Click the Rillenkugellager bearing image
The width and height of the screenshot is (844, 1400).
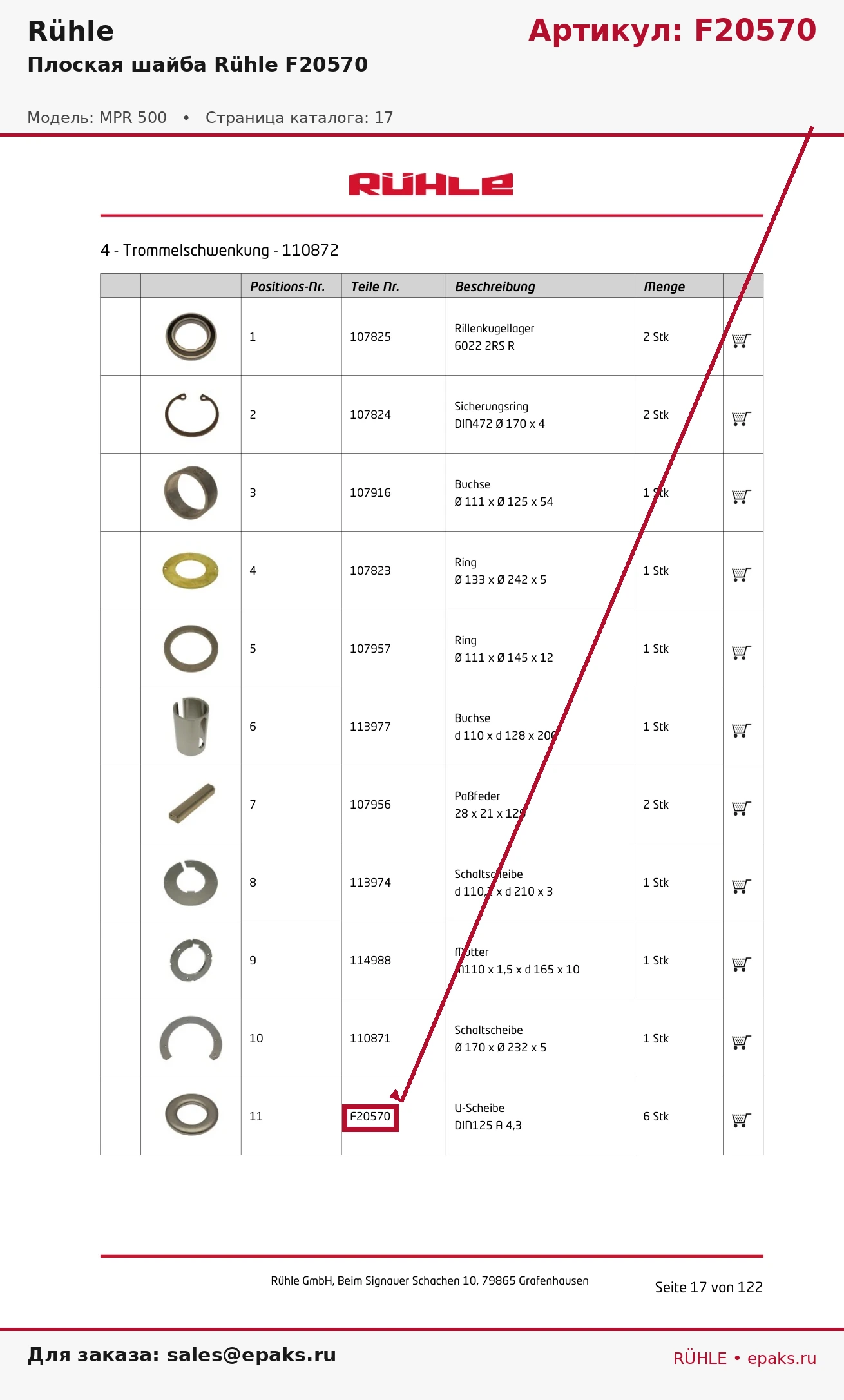click(191, 336)
